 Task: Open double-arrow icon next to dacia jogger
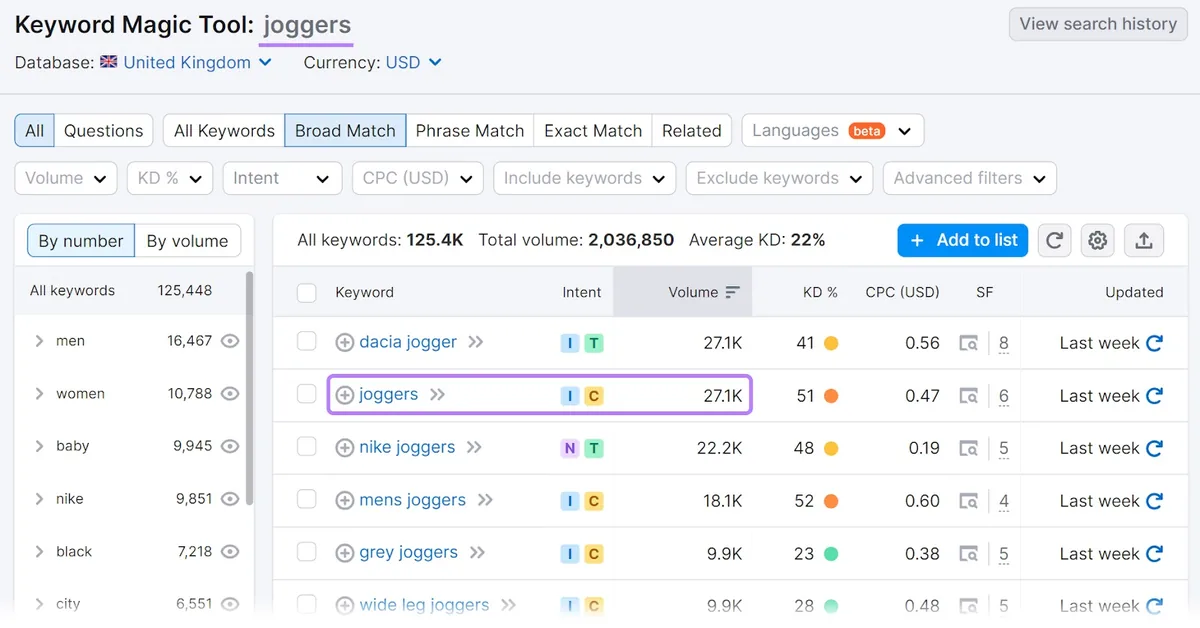[x=476, y=342]
